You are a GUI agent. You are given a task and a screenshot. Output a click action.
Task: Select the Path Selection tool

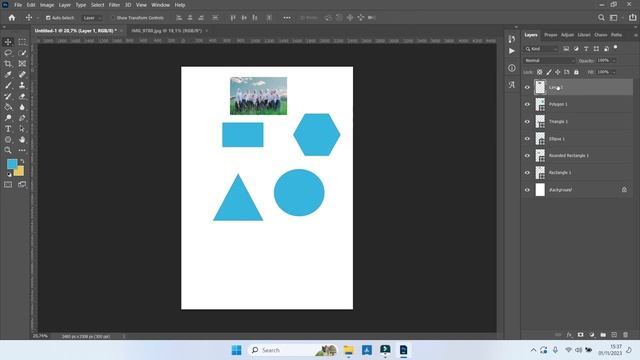(22, 129)
